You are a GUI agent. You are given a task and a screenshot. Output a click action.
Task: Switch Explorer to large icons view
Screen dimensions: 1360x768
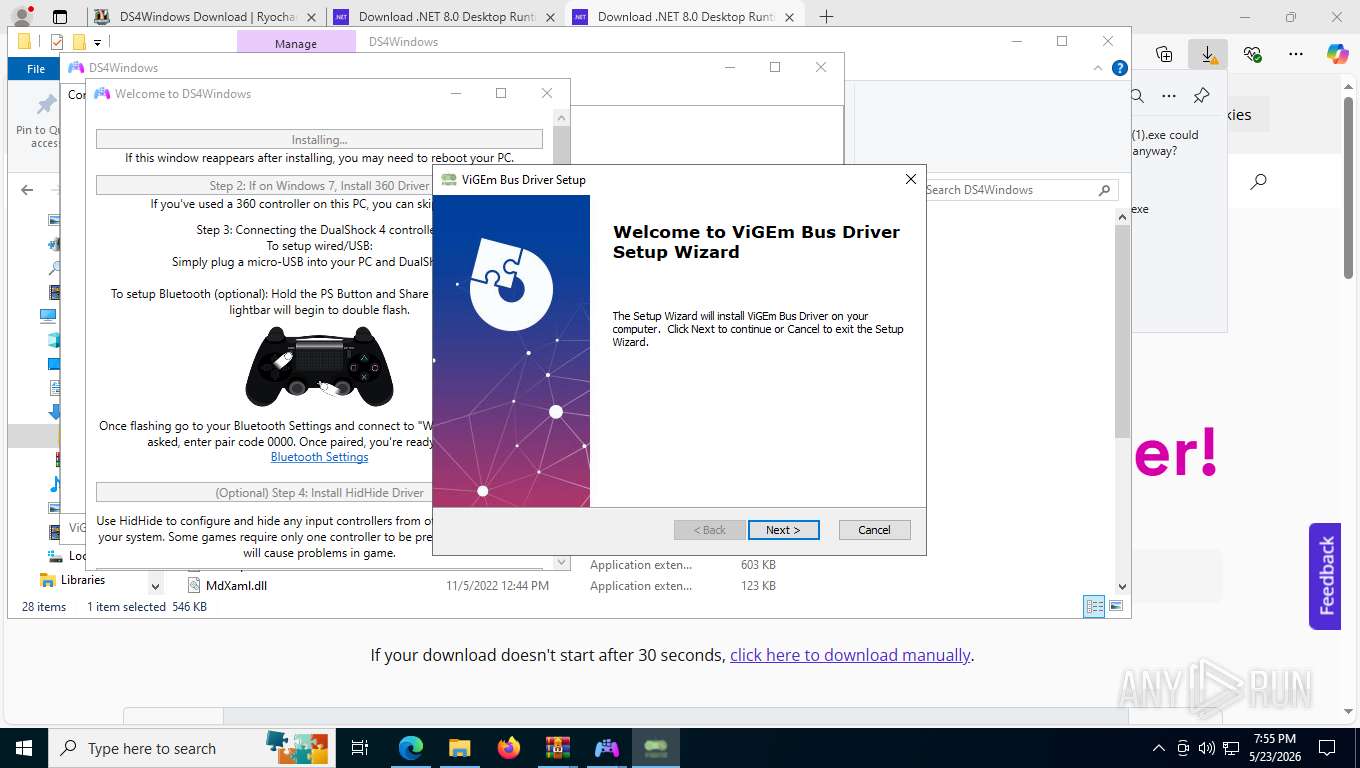pos(1116,607)
